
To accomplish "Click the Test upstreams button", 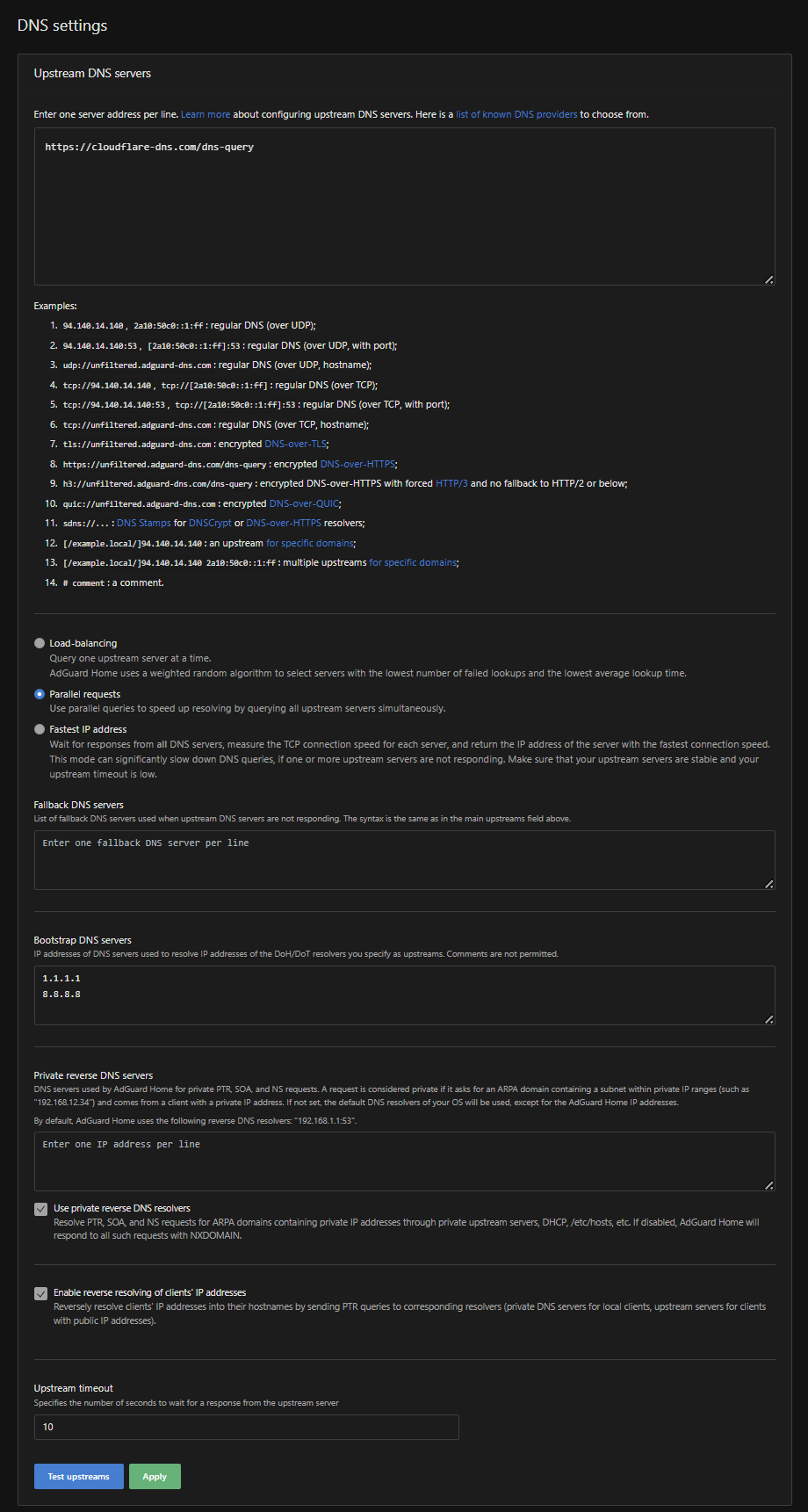I will (x=79, y=1476).
